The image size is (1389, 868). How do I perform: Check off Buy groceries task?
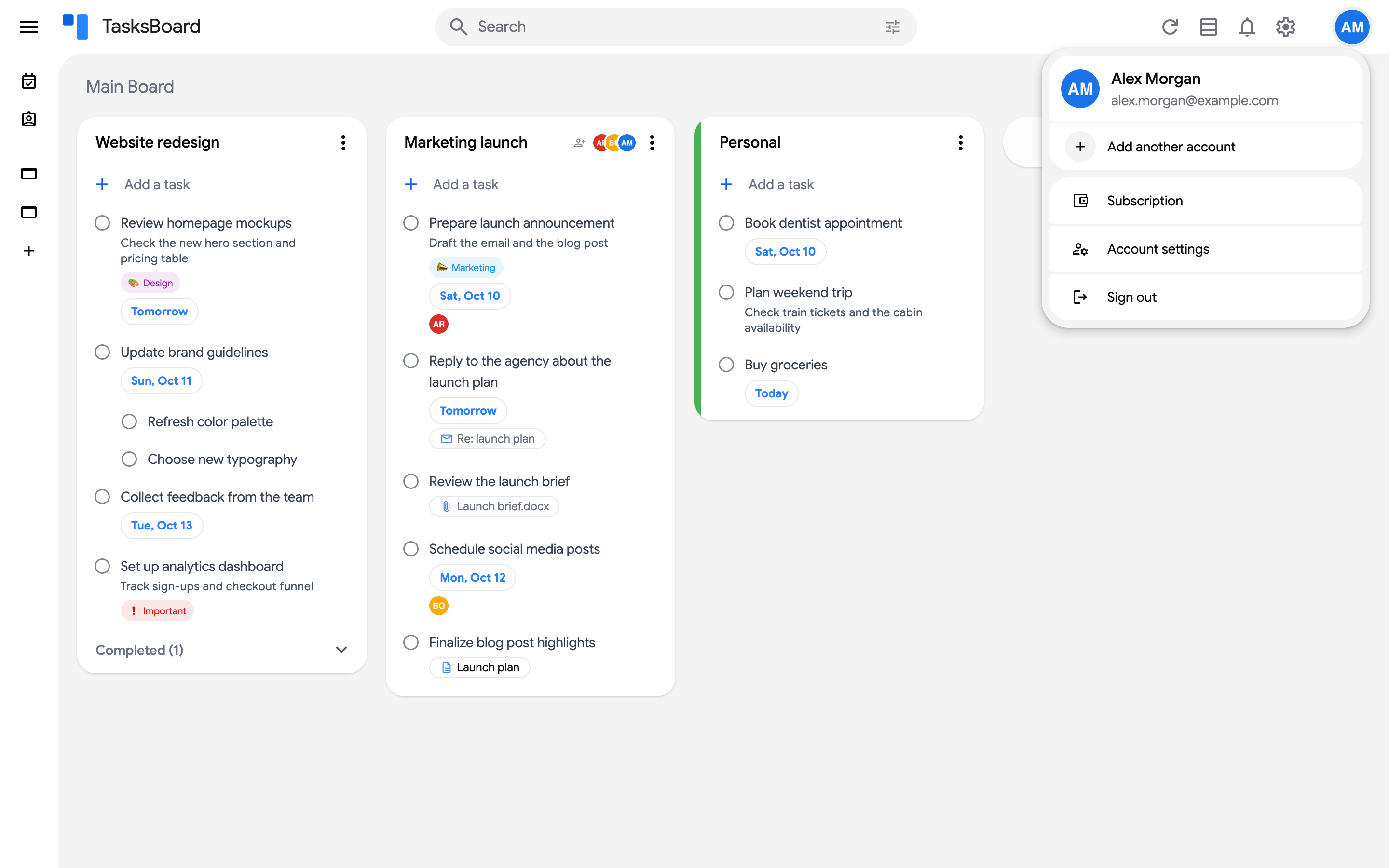727,365
